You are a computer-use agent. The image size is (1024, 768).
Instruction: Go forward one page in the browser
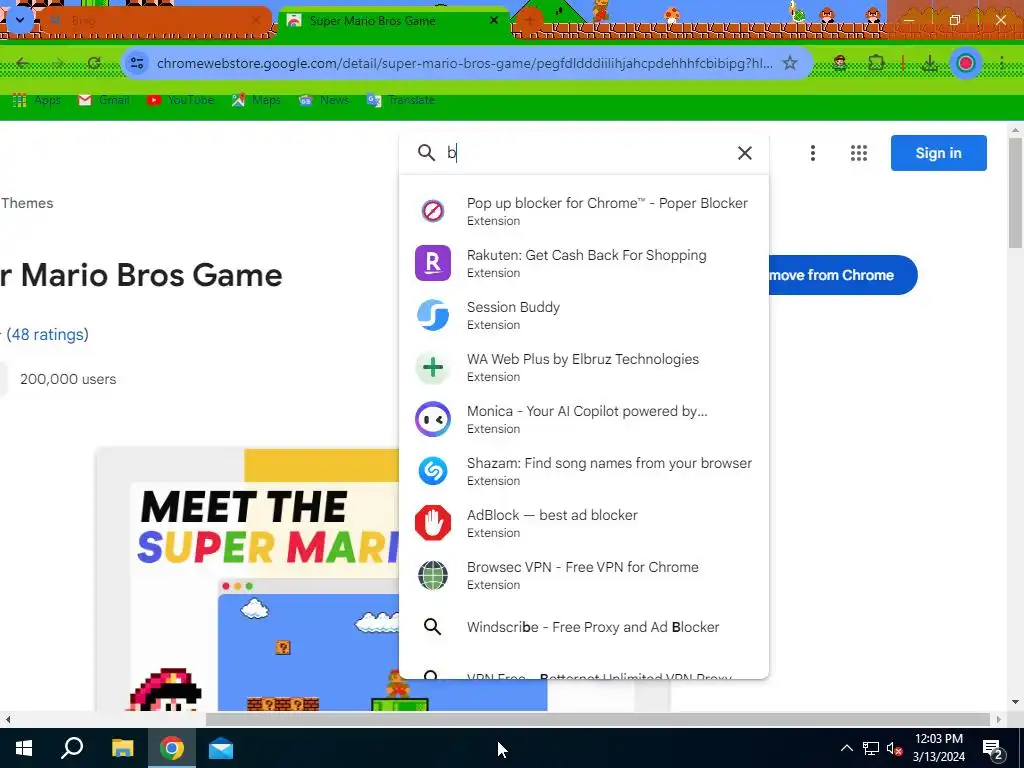tap(59, 63)
